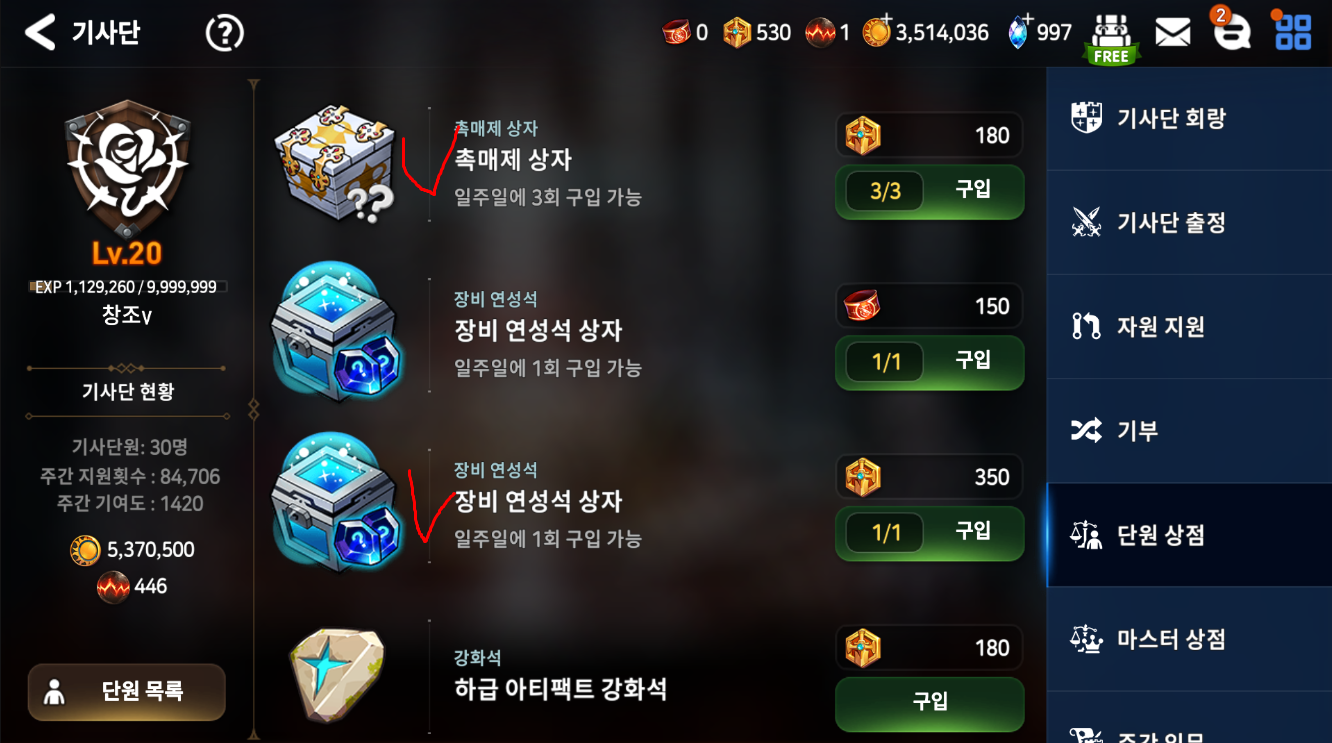
Task: Purchase 하급 아티팩트 강화석
Action: click(x=929, y=703)
